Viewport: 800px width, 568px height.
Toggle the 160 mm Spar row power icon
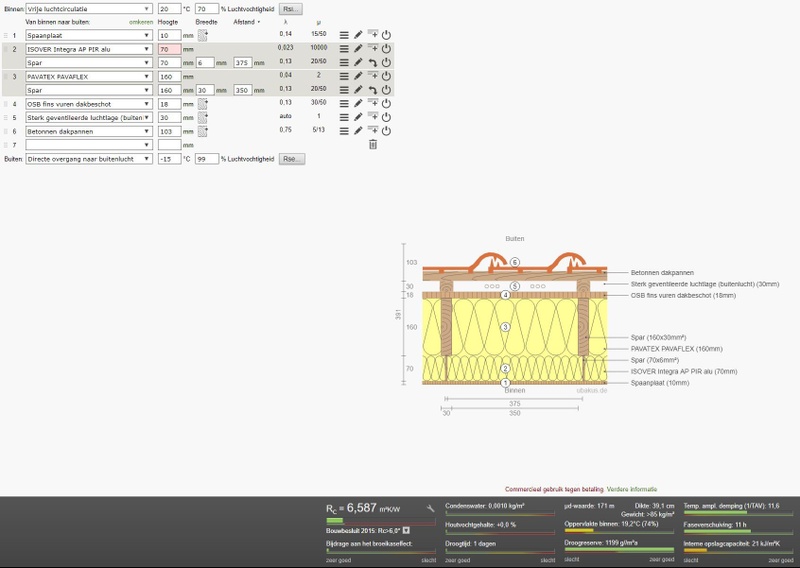click(x=386, y=90)
